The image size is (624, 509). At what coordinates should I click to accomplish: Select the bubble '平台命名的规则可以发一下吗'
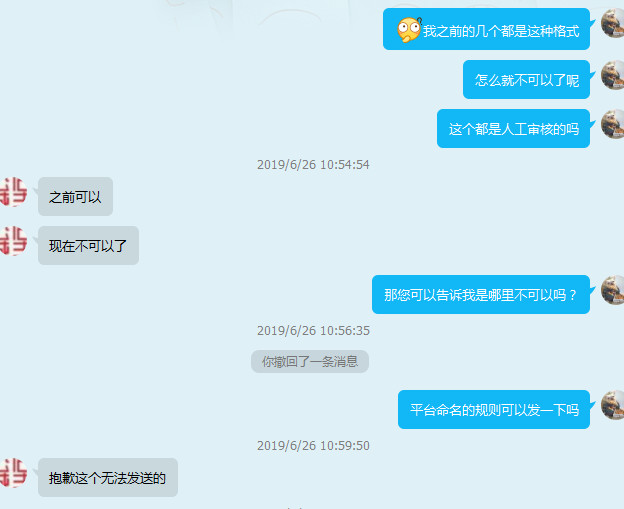pyautogui.click(x=494, y=410)
